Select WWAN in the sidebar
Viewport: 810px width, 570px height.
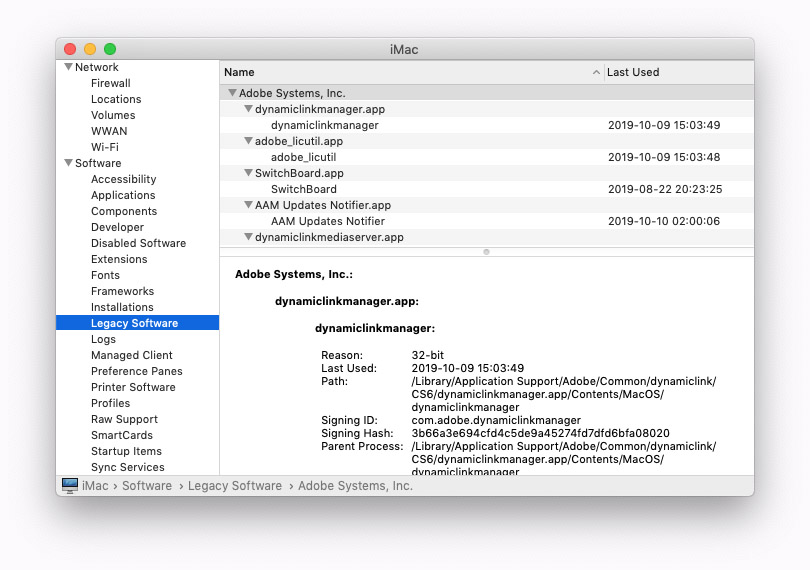point(109,131)
